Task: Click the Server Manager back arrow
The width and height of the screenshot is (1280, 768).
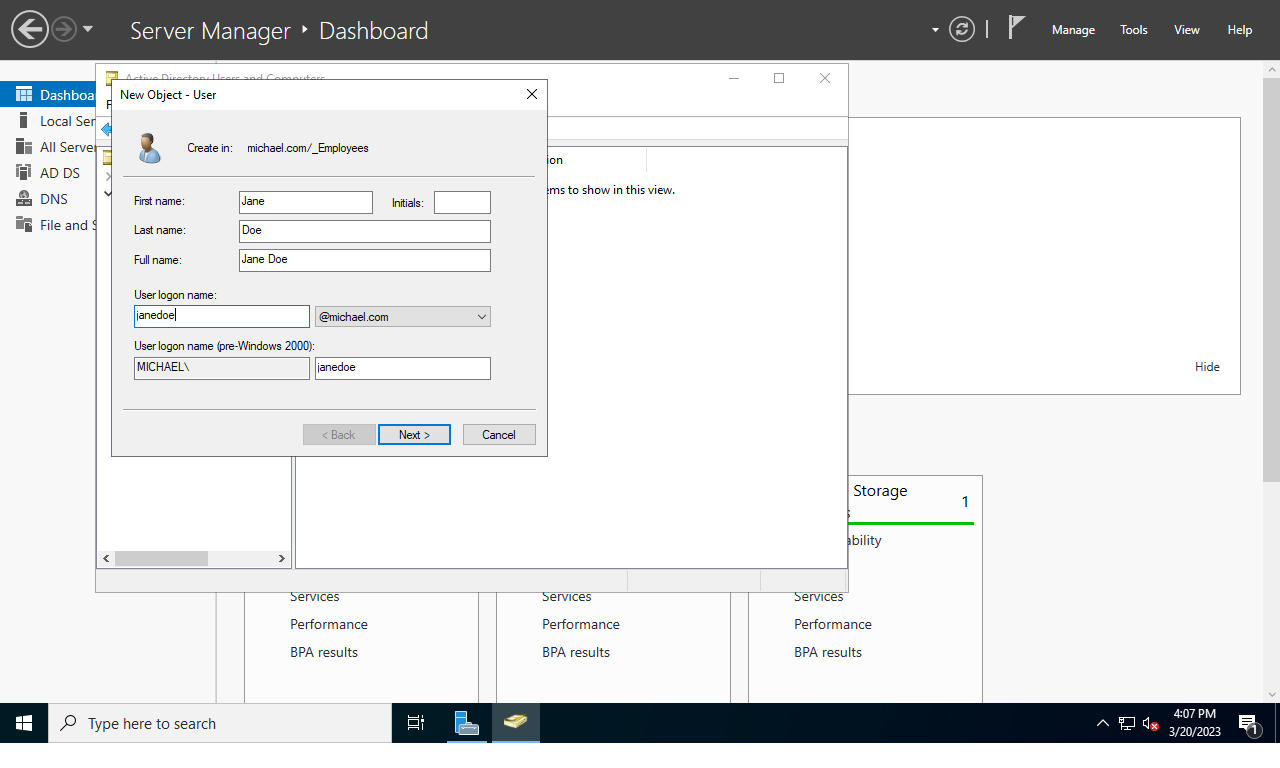Action: 30,29
